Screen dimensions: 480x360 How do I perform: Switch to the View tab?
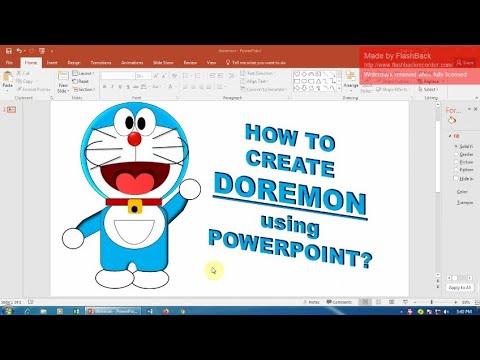point(211,62)
